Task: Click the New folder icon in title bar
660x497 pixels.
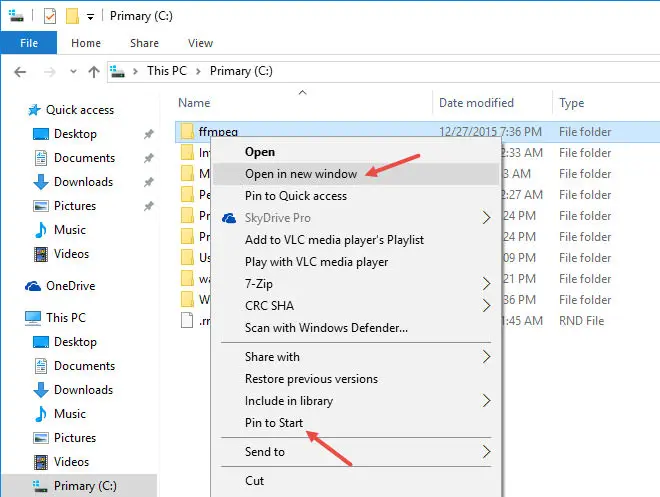Action: (72, 16)
